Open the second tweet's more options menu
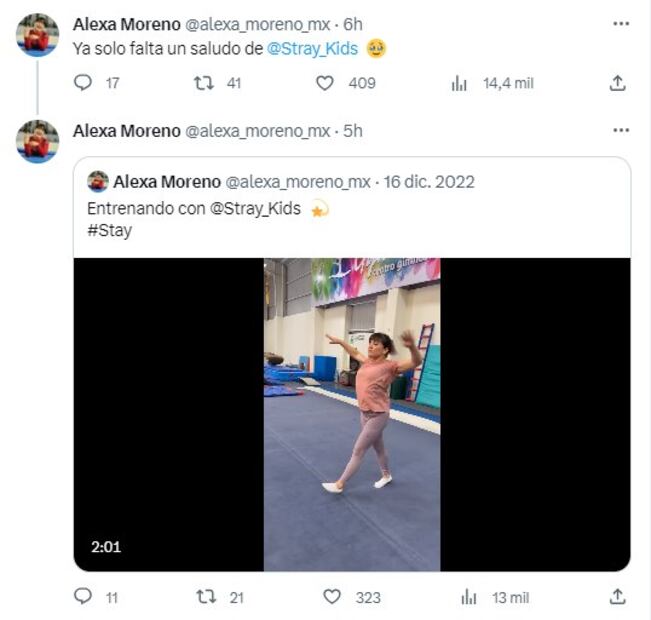Viewport: 651px width, 620px height. click(621, 131)
